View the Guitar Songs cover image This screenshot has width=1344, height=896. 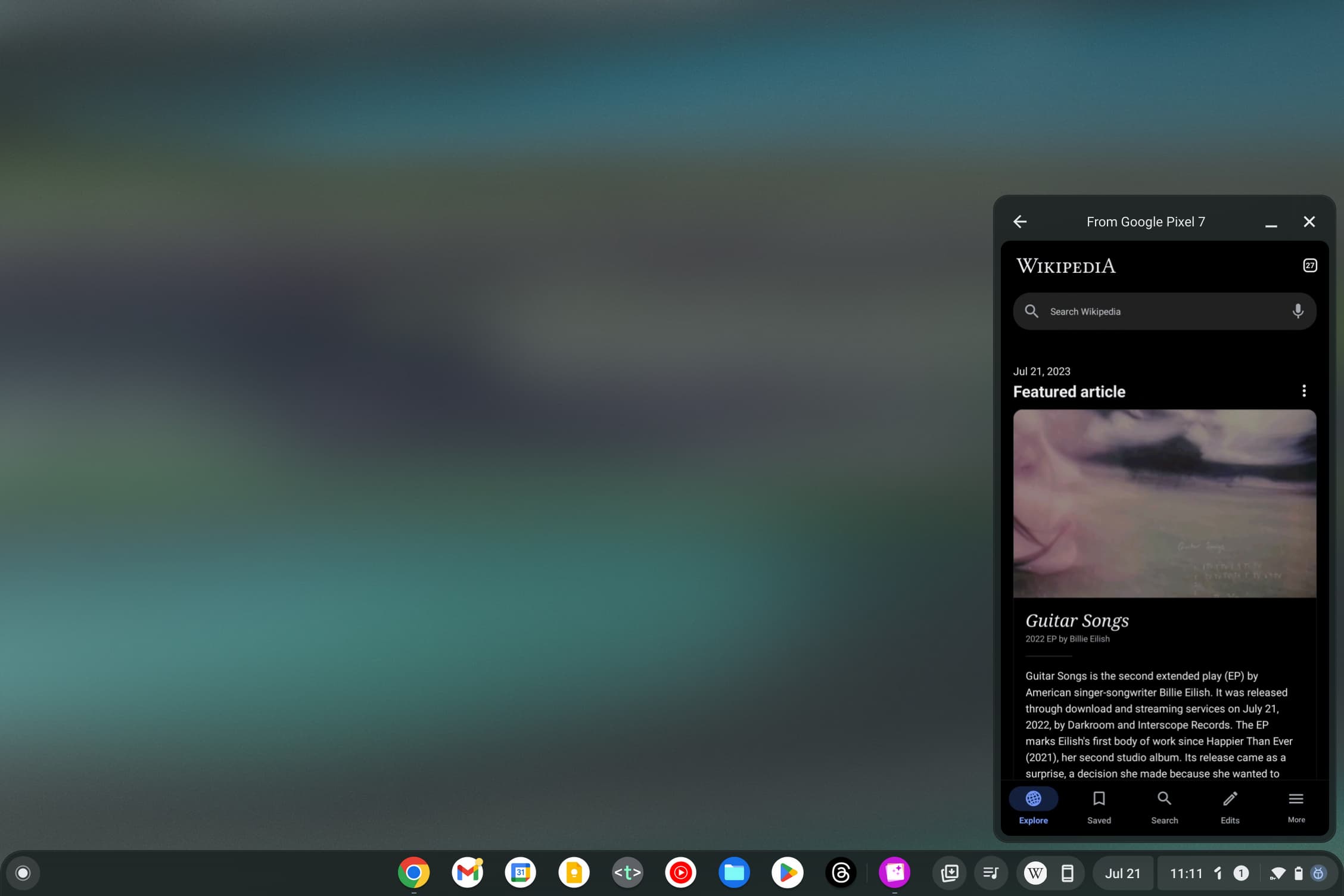pyautogui.click(x=1164, y=503)
